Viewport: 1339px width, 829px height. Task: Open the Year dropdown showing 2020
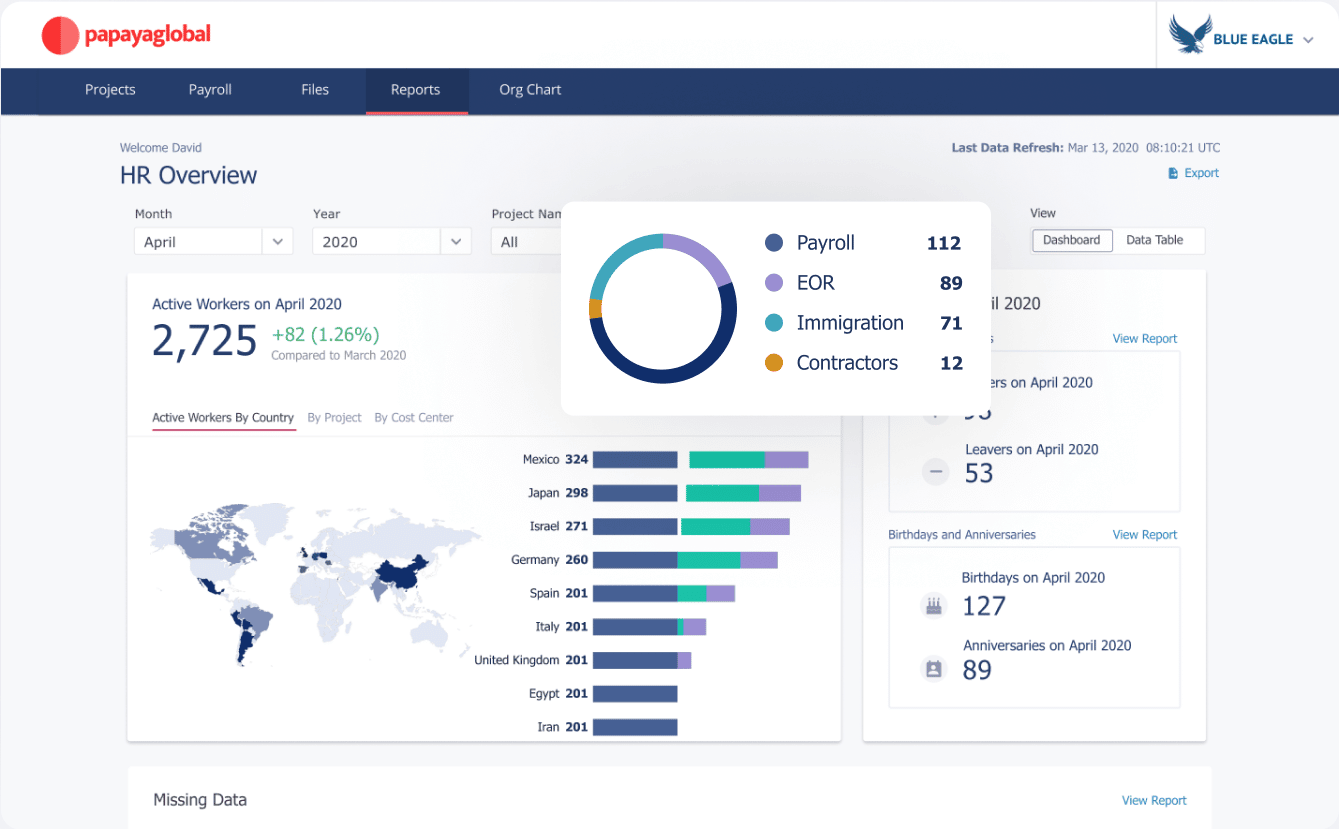pyautogui.click(x=391, y=241)
